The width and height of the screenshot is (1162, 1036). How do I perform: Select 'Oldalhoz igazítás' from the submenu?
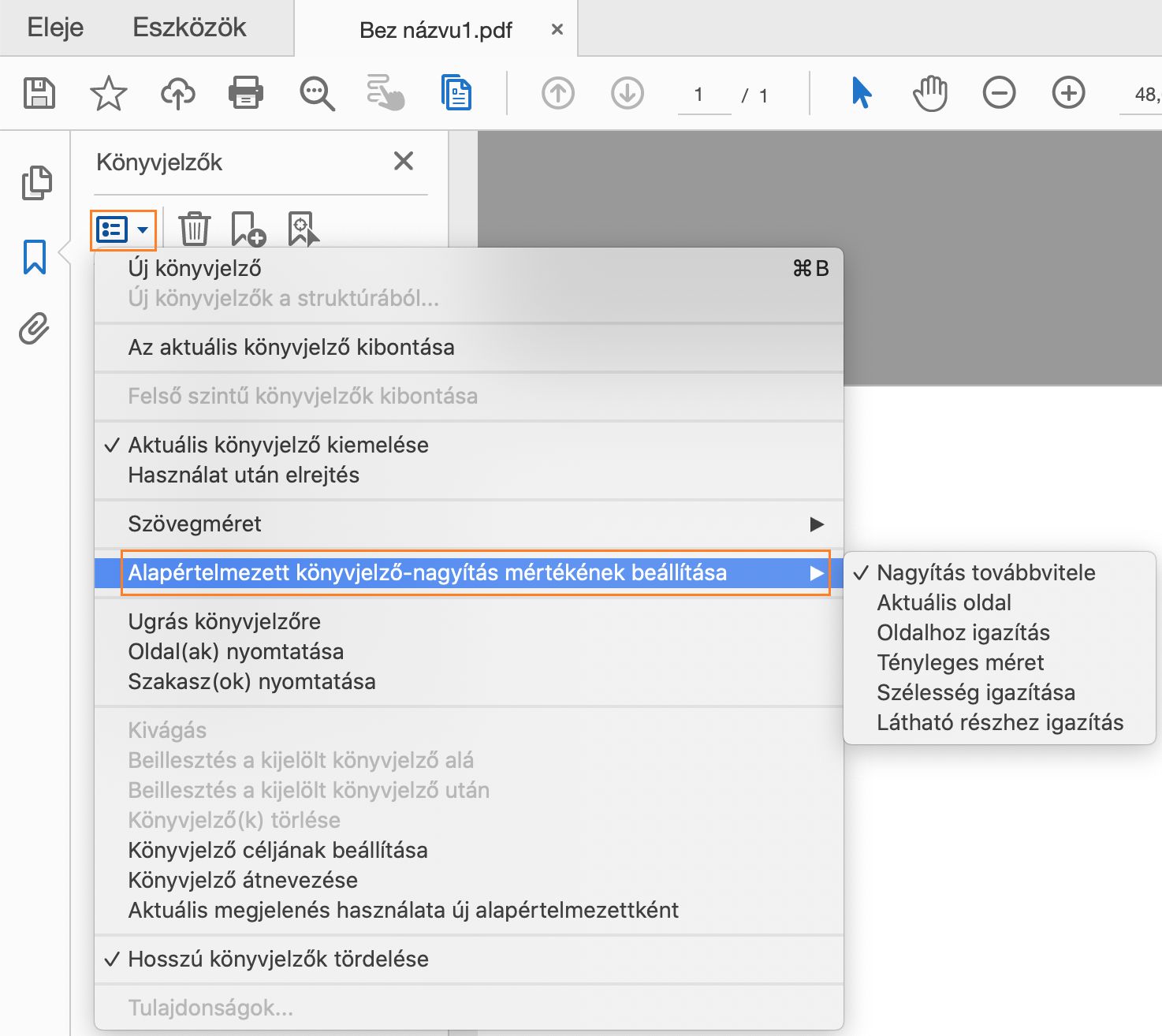coord(963,632)
